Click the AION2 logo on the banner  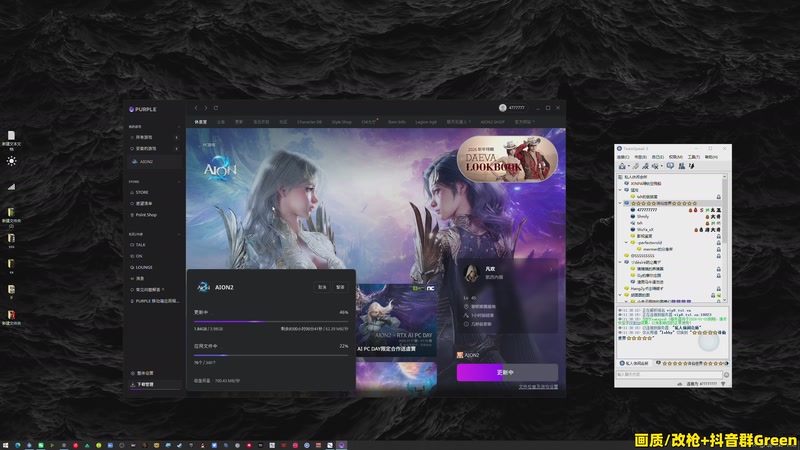(x=220, y=168)
